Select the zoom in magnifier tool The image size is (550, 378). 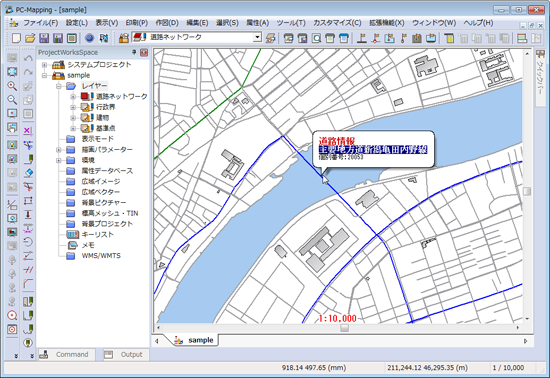pos(12,86)
